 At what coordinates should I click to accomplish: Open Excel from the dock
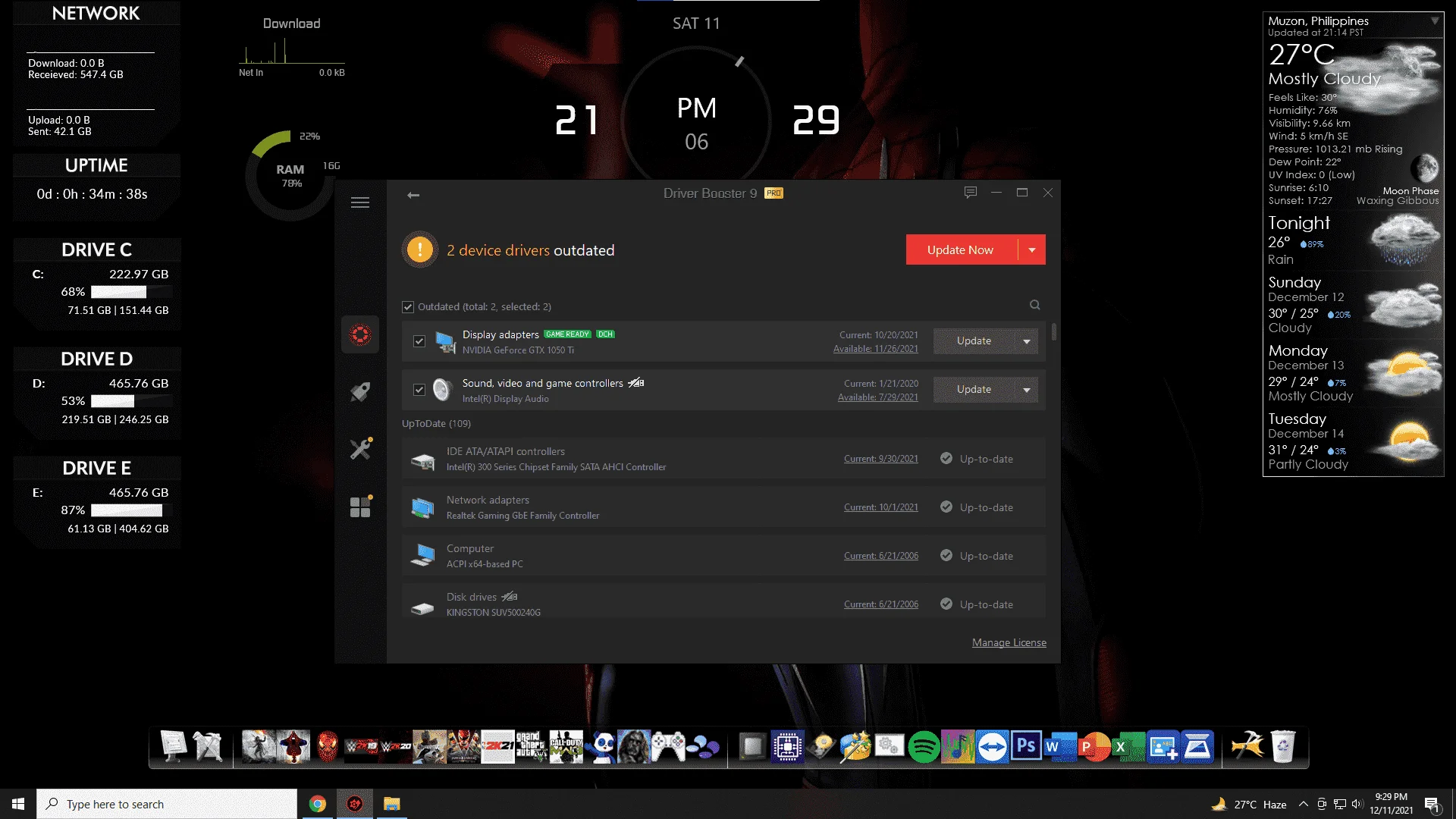tap(1128, 747)
